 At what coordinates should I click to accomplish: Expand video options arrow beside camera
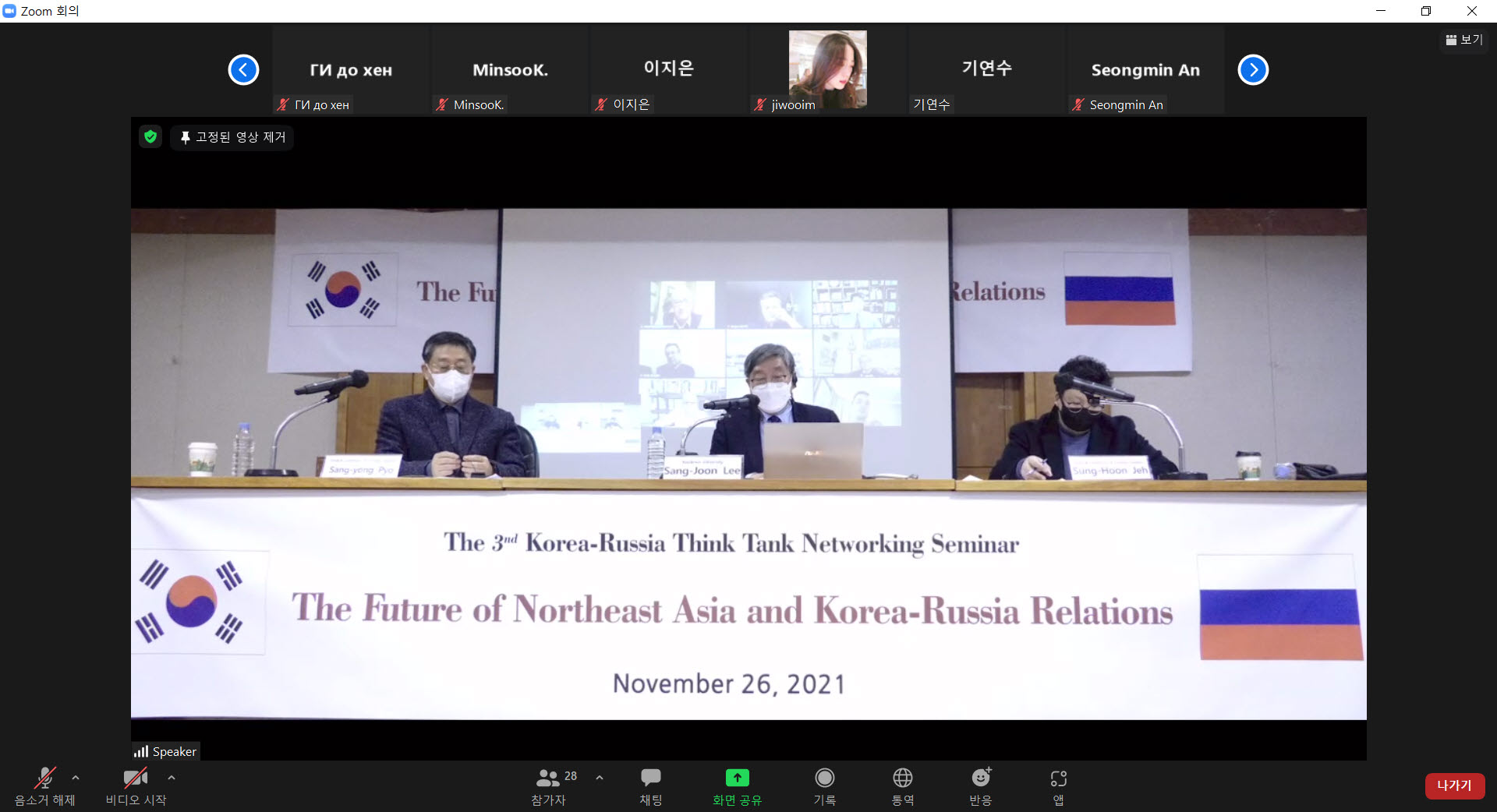pyautogui.click(x=172, y=778)
